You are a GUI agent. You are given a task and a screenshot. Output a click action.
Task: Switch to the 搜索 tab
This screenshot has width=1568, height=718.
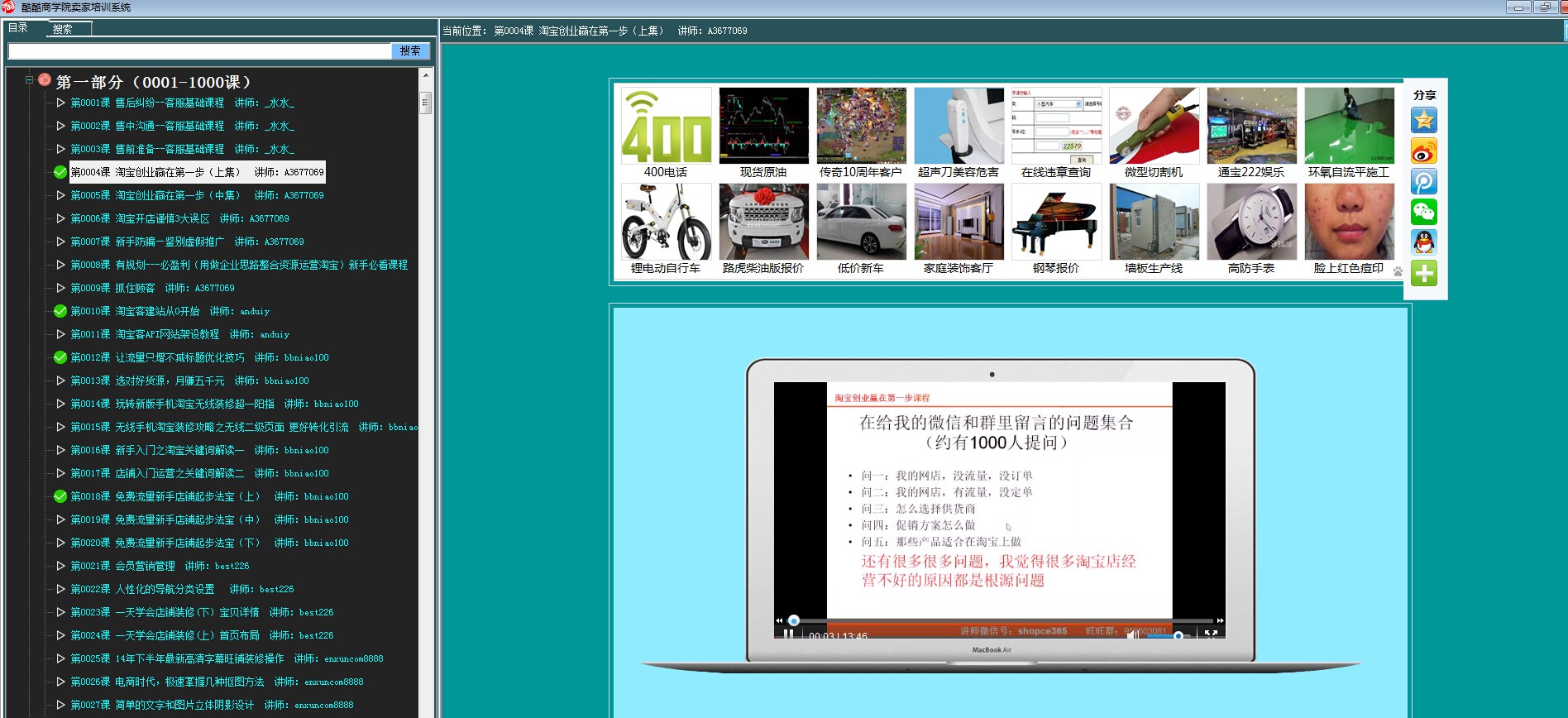coord(63,29)
